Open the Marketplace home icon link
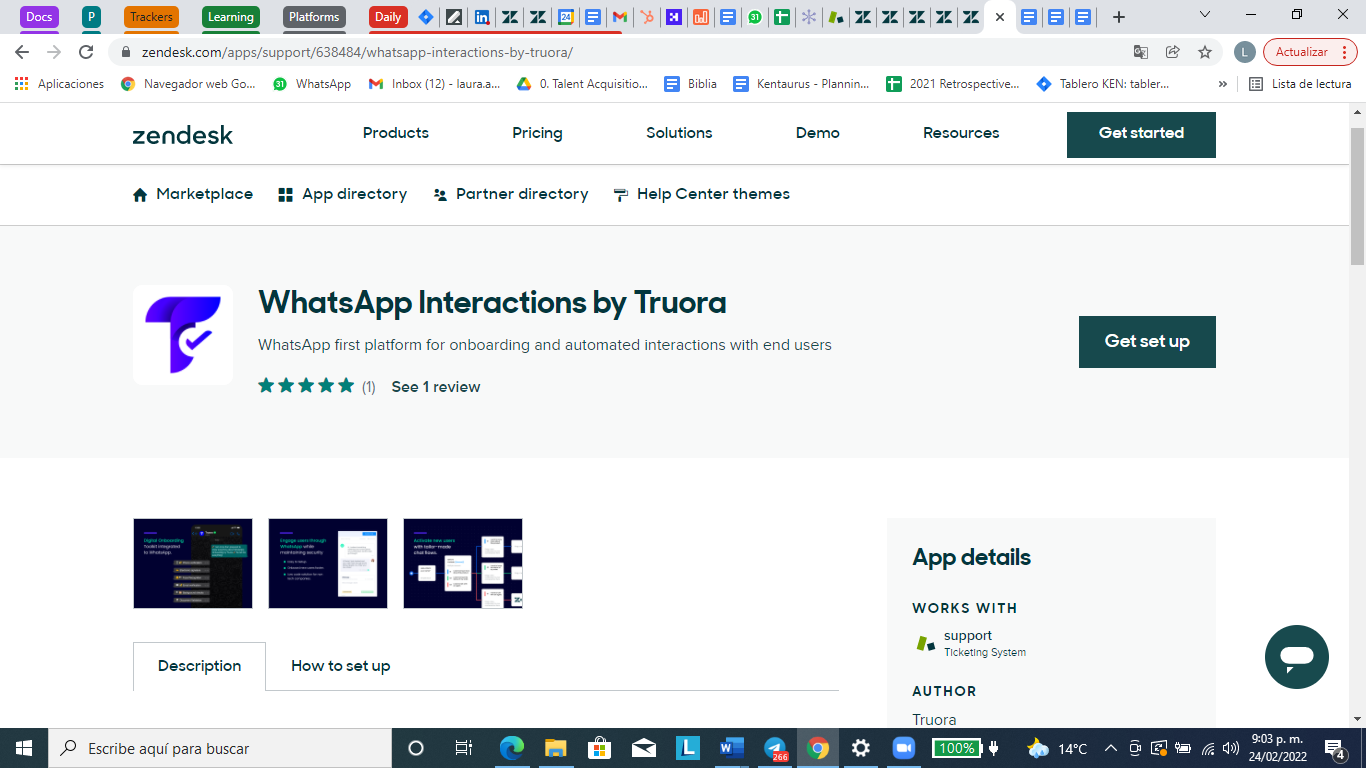This screenshot has height=768, width=1366. click(140, 195)
